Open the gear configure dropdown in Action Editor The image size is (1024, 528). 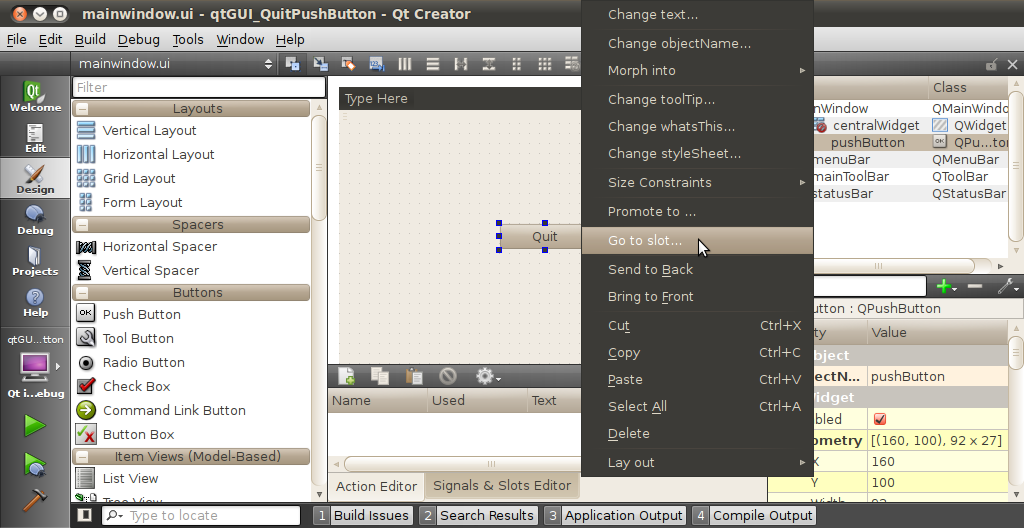click(x=487, y=376)
